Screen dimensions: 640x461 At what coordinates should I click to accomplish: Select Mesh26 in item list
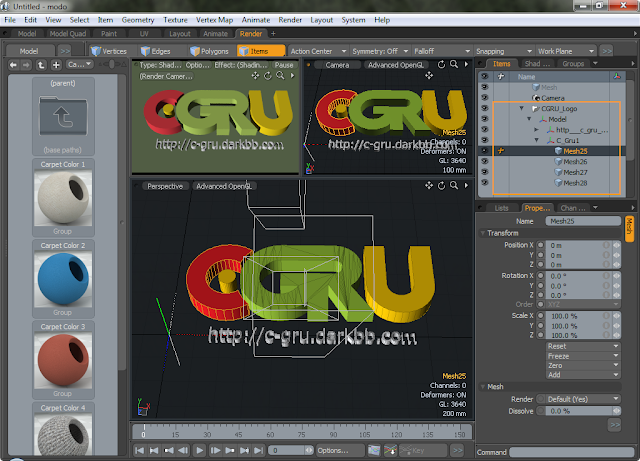pos(575,162)
